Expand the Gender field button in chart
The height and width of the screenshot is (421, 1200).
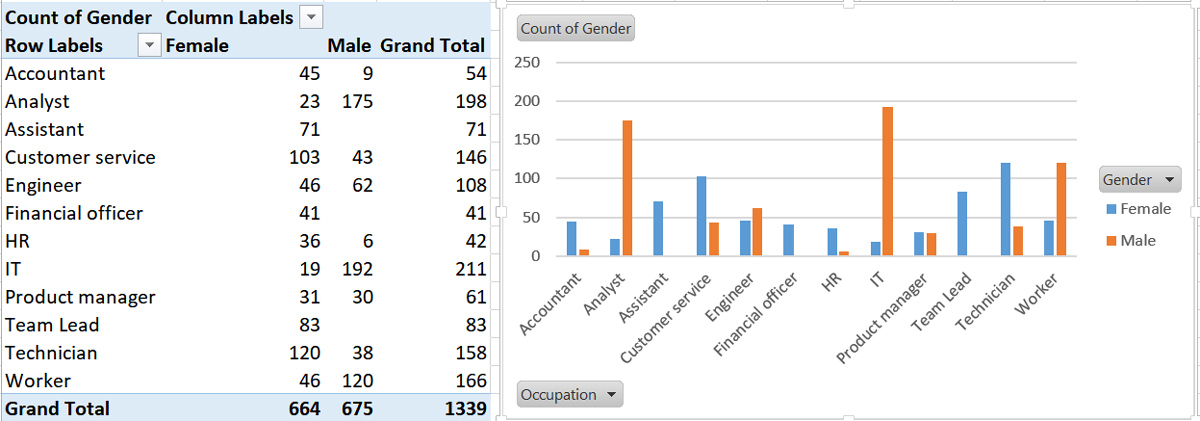click(x=1139, y=180)
